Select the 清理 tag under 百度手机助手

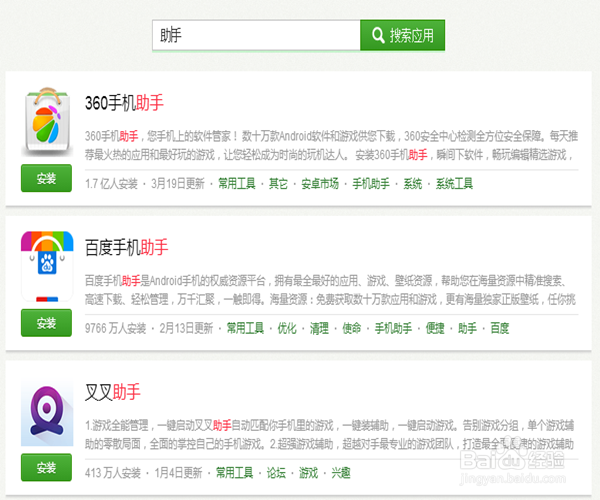pos(319,328)
